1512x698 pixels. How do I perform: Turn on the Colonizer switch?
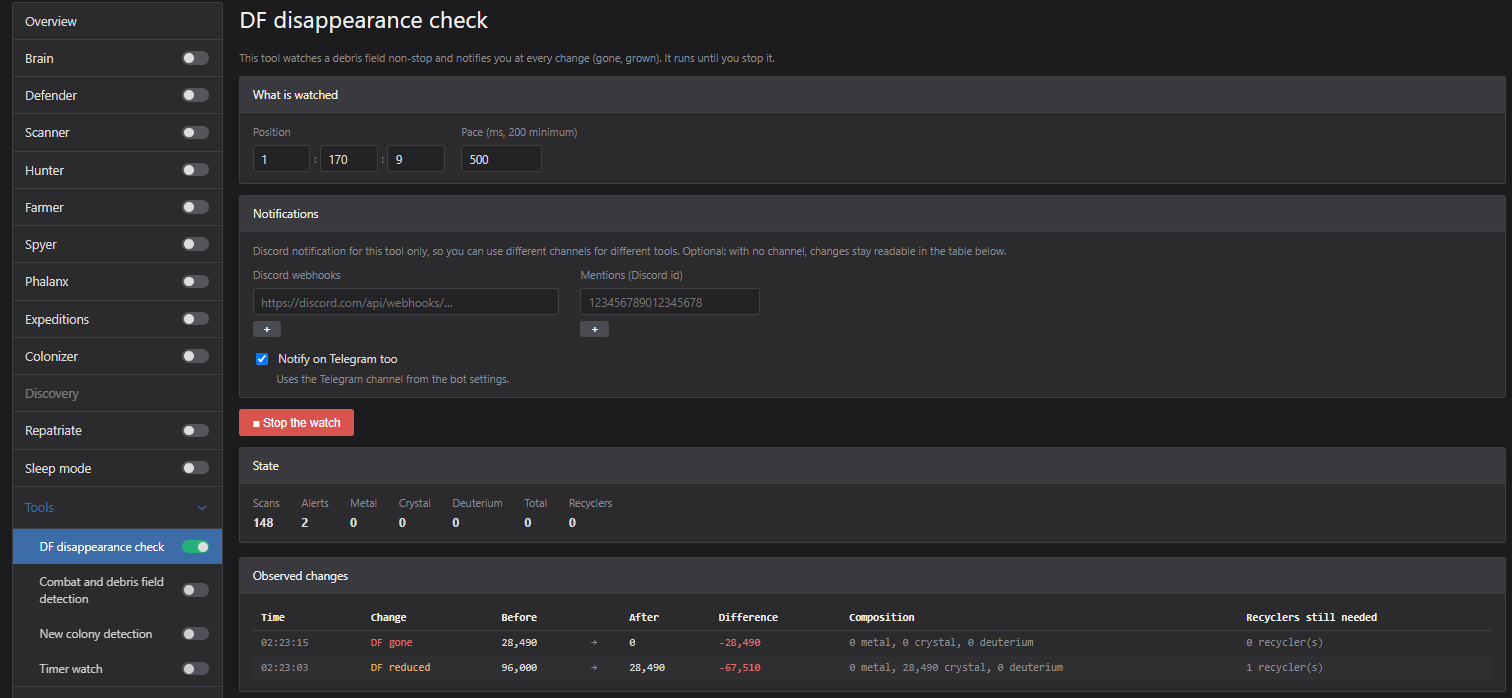[196, 356]
